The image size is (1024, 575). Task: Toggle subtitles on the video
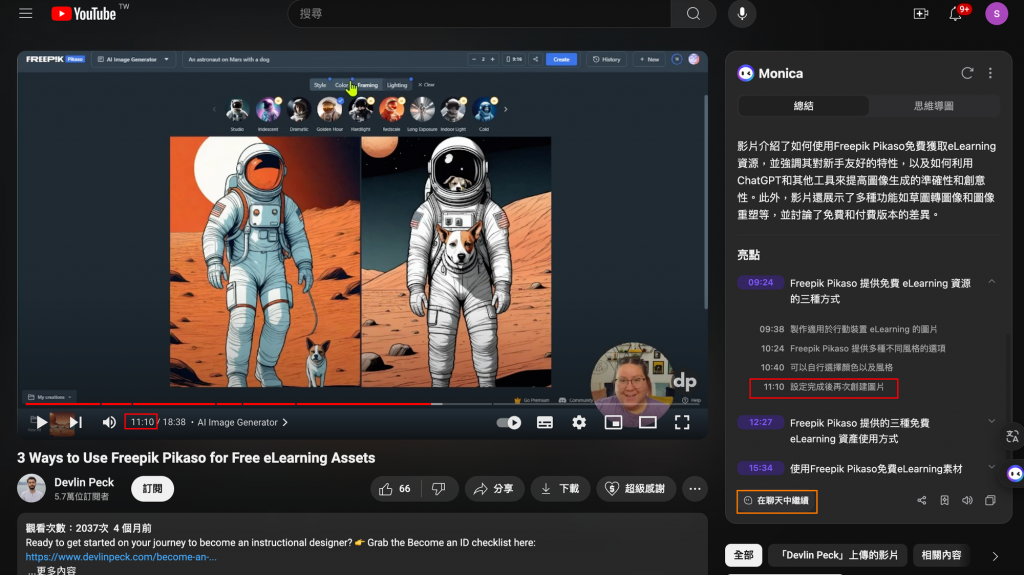coord(545,423)
